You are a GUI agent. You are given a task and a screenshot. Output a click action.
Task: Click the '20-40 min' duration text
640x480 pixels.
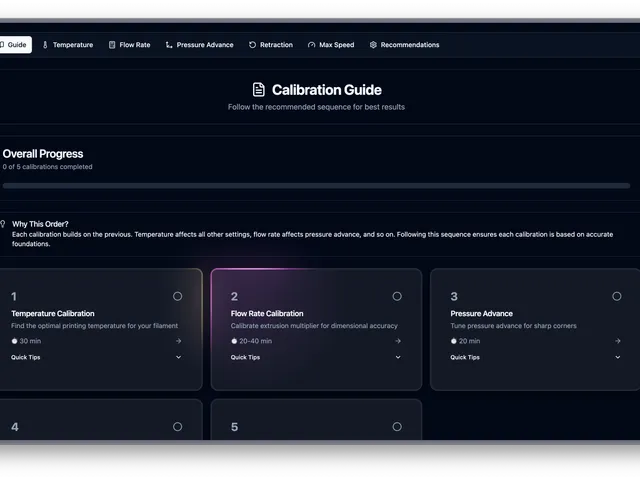(256, 341)
